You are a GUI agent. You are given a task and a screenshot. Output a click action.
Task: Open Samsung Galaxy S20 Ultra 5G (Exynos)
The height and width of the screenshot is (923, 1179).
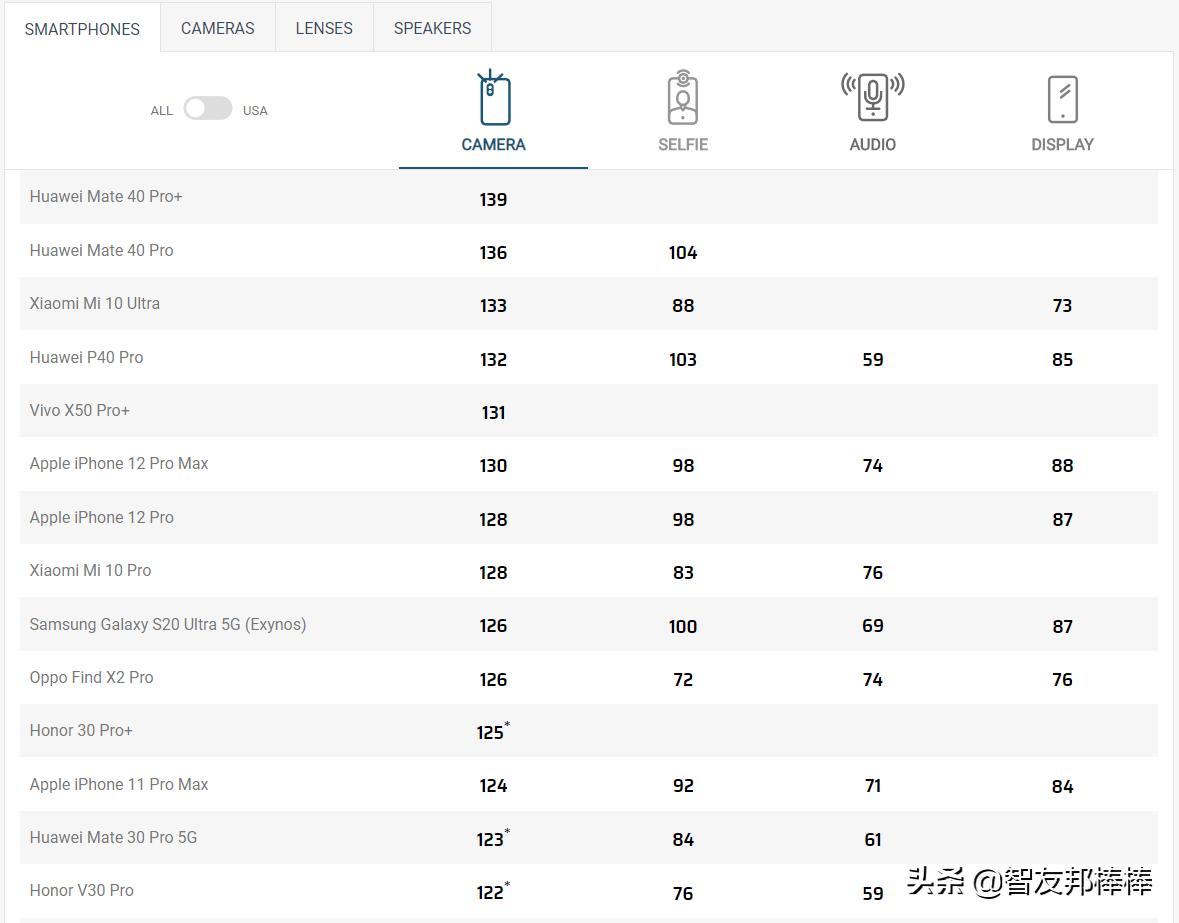pos(168,624)
